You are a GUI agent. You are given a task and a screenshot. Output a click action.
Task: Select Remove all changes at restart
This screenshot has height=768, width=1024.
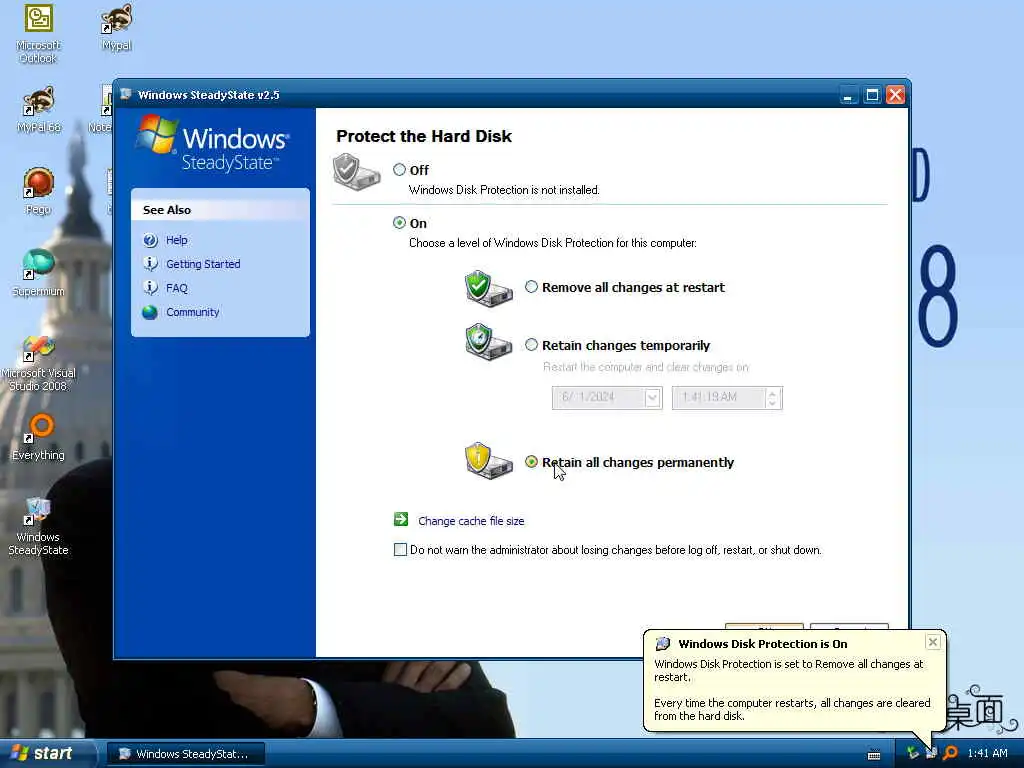[x=532, y=287]
